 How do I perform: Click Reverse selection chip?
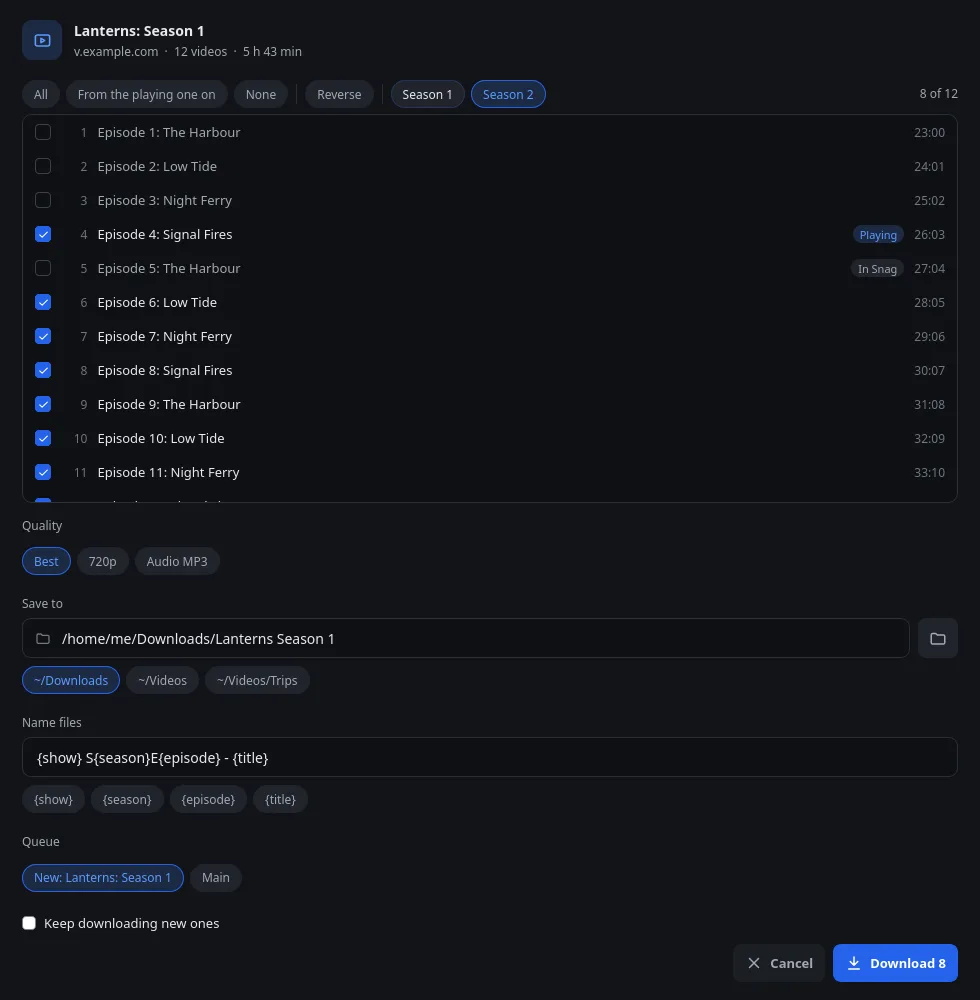(x=339, y=94)
